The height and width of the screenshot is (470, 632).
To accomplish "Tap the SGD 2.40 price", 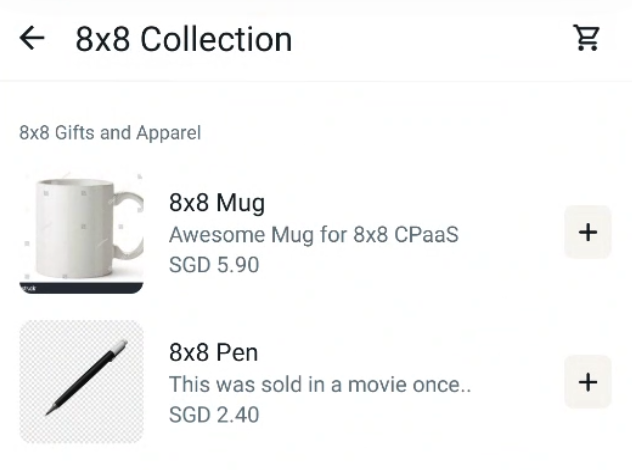I will (213, 414).
